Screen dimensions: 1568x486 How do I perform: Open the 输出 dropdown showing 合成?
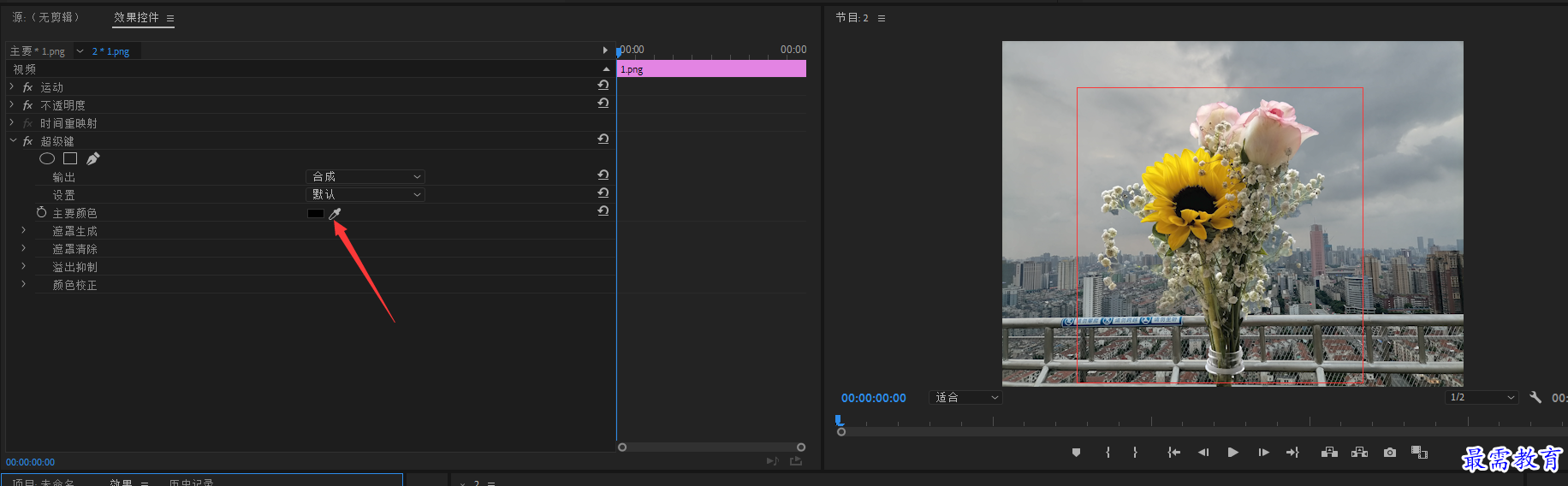[x=365, y=176]
